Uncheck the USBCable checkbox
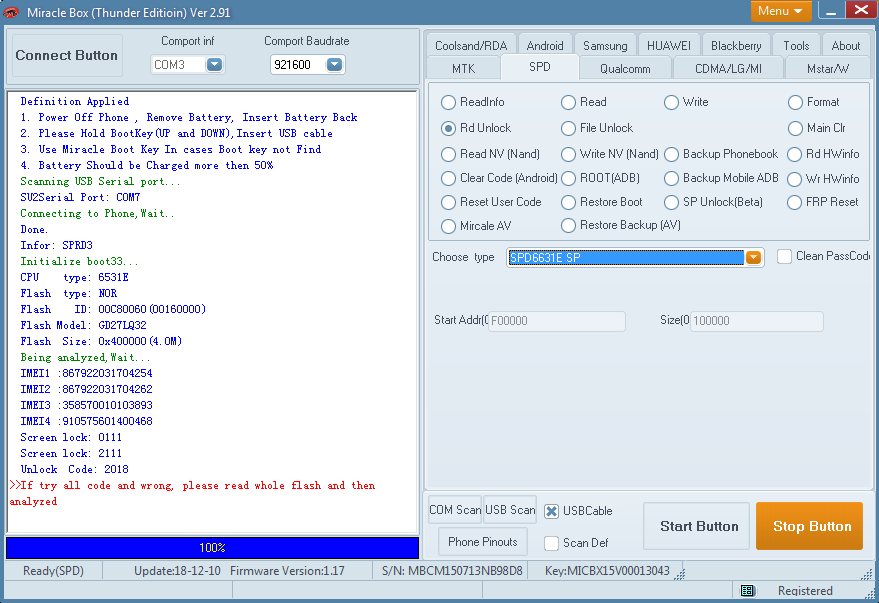The width and height of the screenshot is (879, 603). point(552,511)
